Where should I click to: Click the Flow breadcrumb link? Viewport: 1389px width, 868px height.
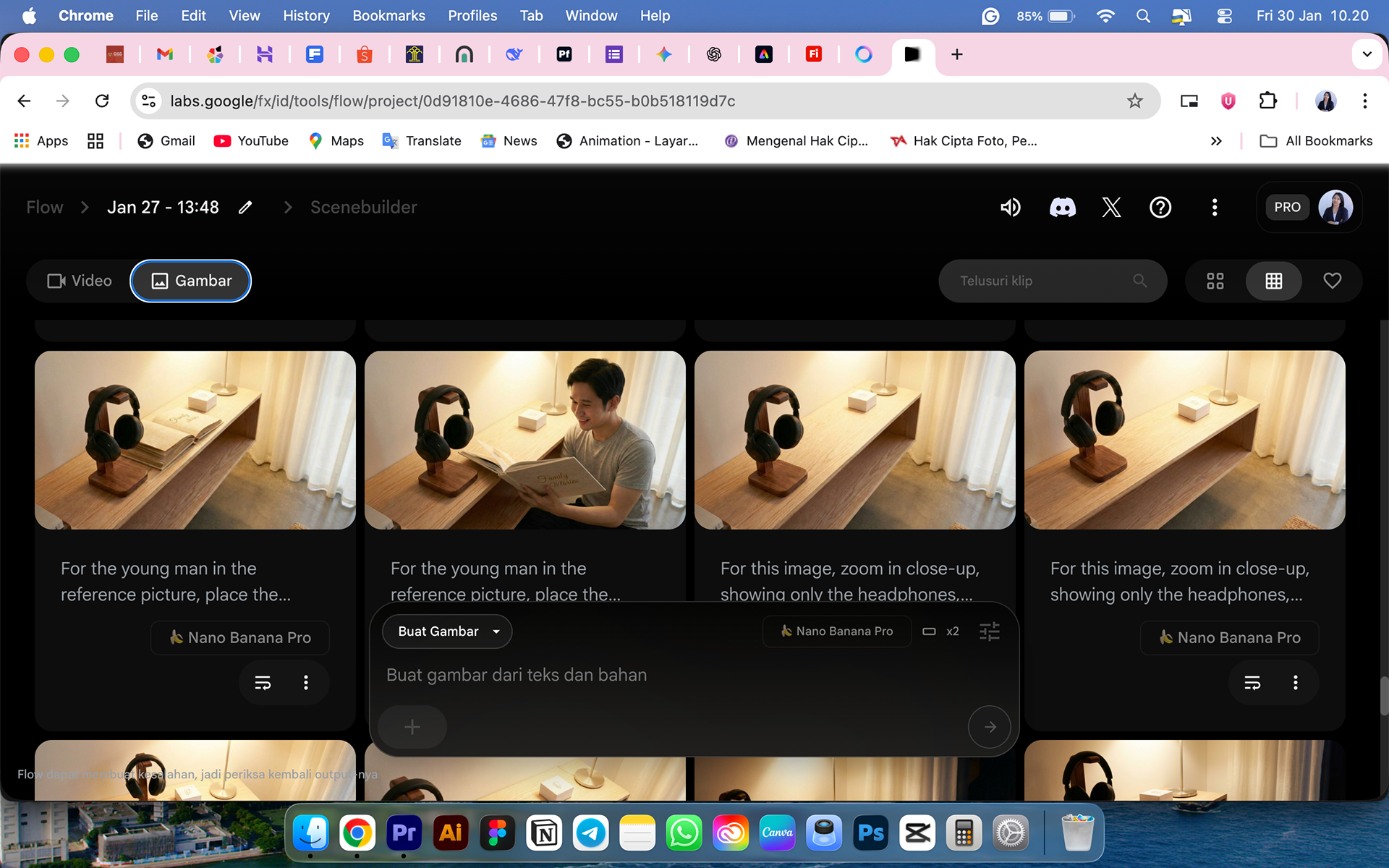click(45, 208)
